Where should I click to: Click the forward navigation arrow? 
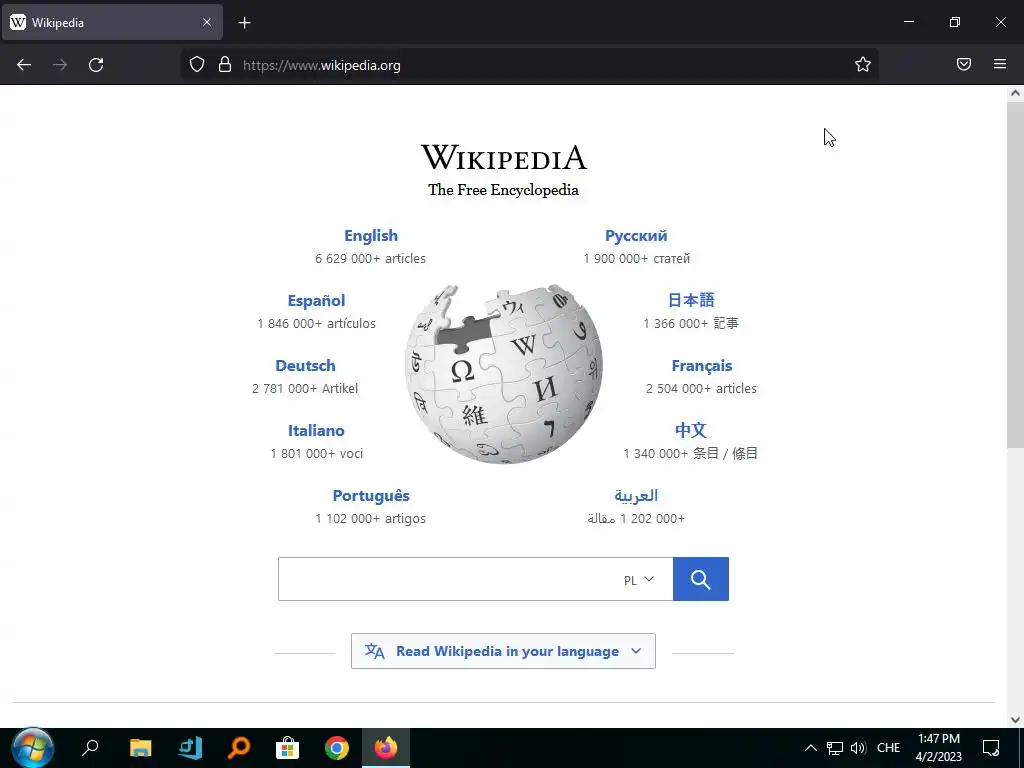pyautogui.click(x=60, y=65)
